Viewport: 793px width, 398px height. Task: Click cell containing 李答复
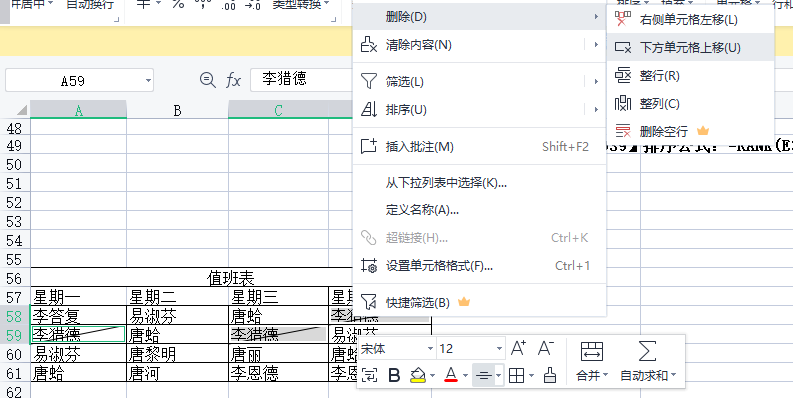[78, 316]
